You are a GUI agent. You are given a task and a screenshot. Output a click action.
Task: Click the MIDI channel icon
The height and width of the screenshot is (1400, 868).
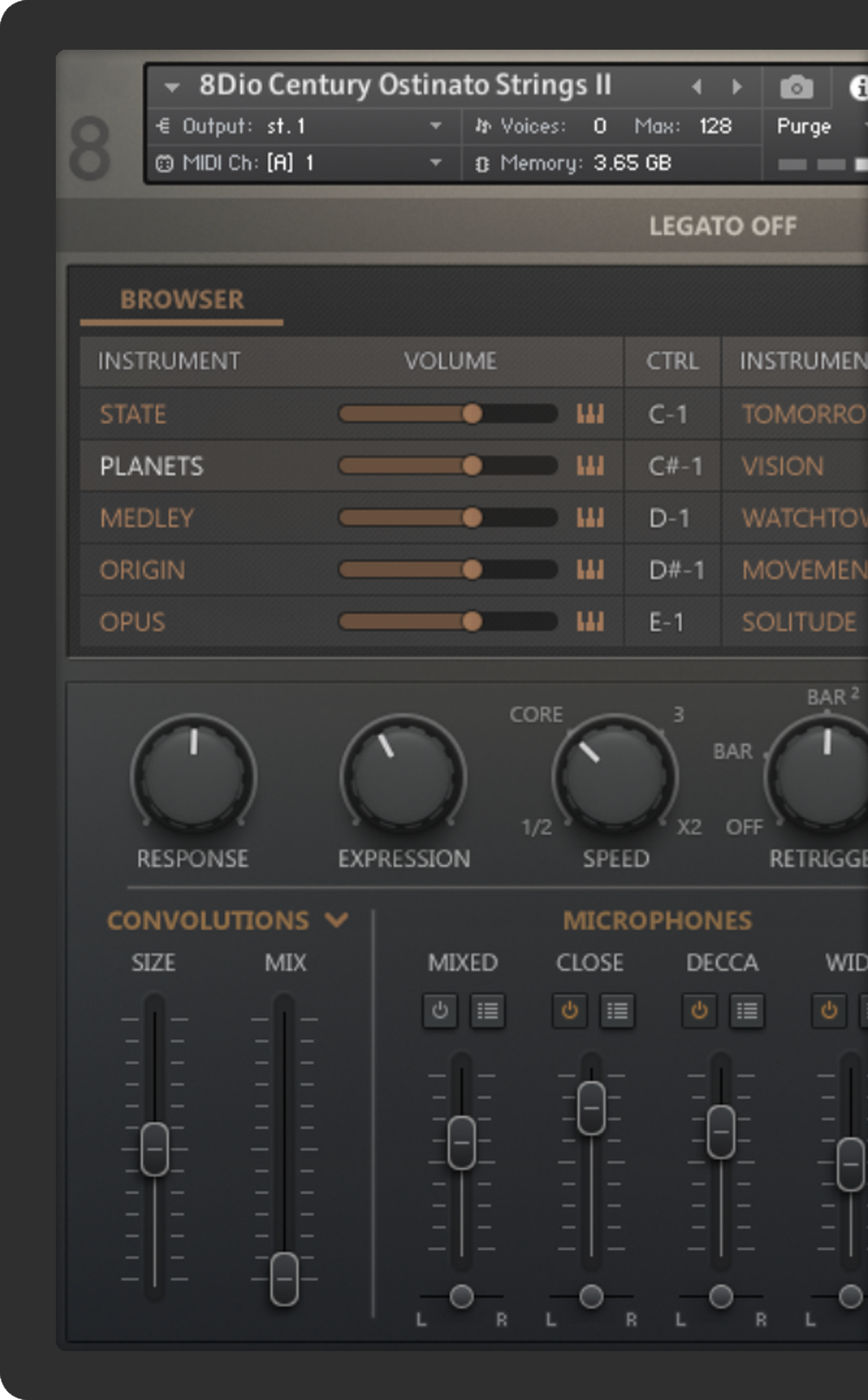(164, 163)
